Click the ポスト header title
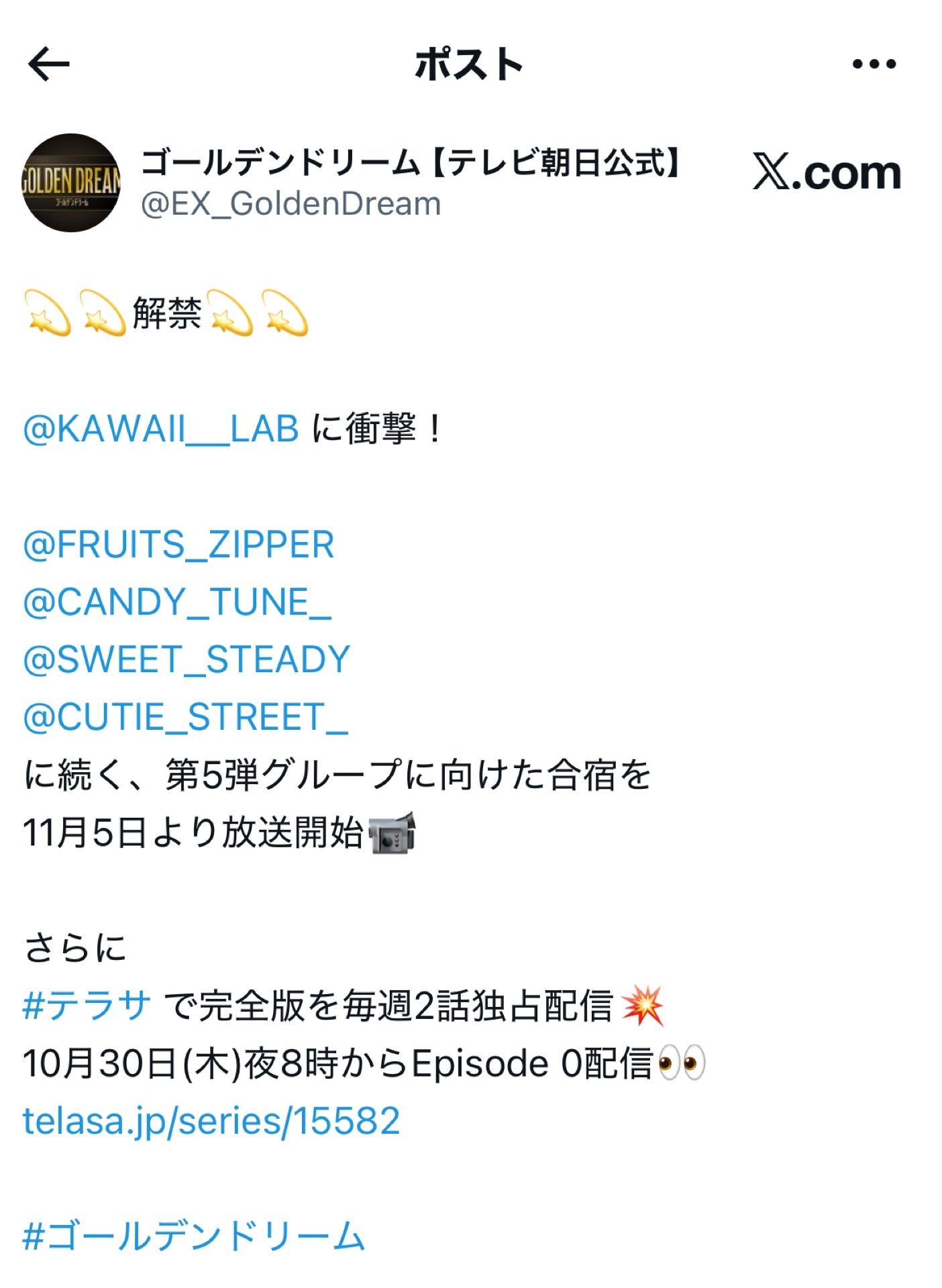942x1288 pixels. pyautogui.click(x=469, y=64)
